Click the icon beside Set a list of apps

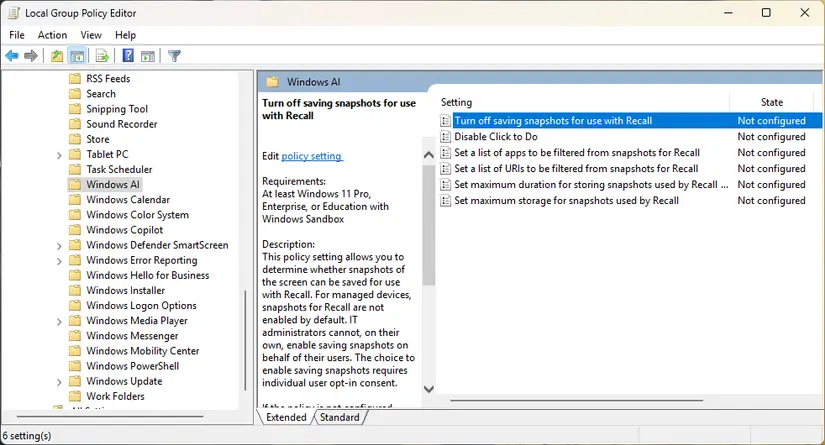coord(445,153)
